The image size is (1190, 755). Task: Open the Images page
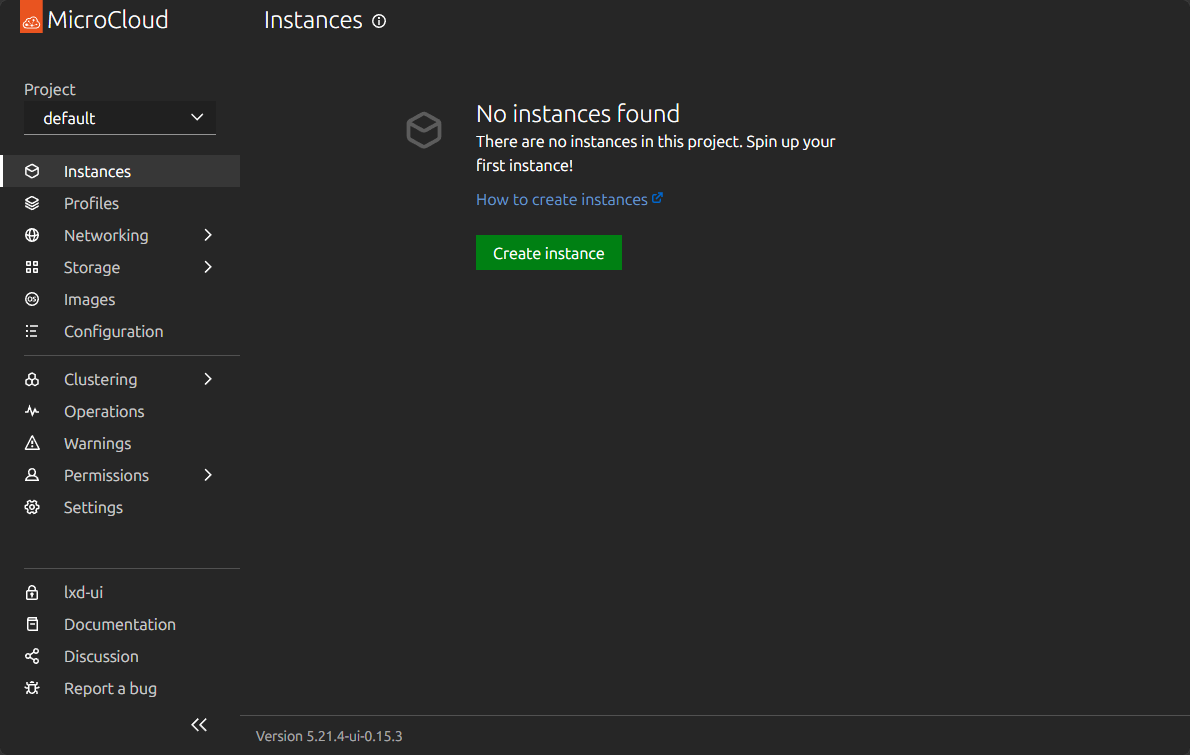(x=121, y=299)
